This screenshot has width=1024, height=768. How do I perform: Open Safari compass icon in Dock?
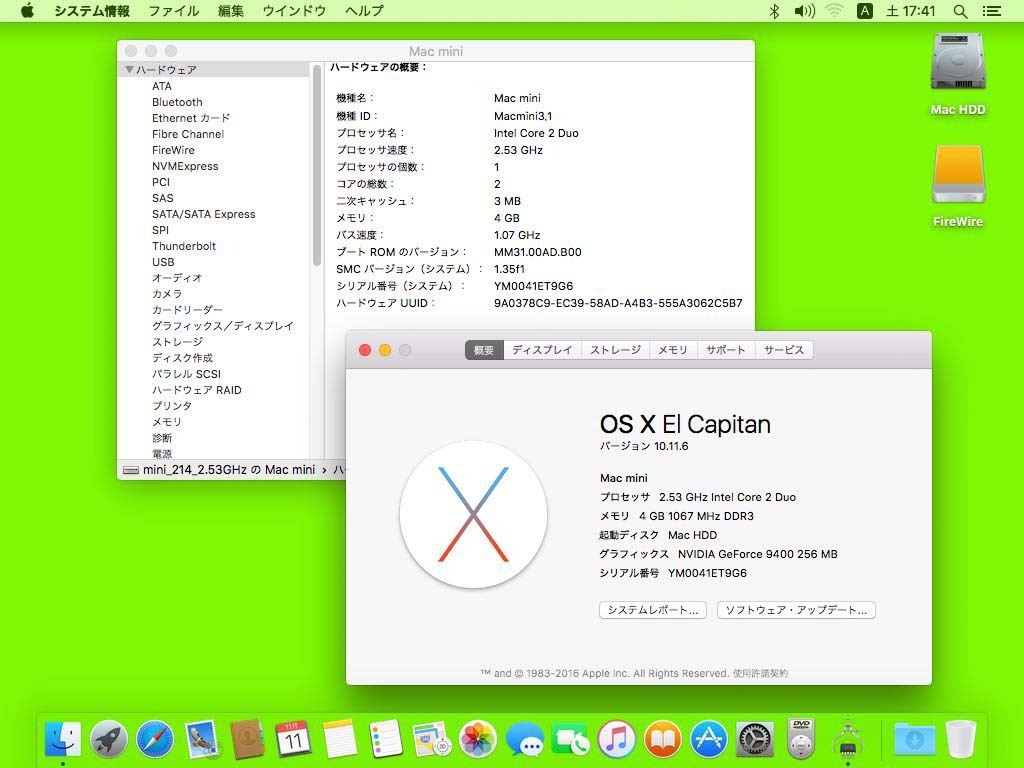coord(155,739)
